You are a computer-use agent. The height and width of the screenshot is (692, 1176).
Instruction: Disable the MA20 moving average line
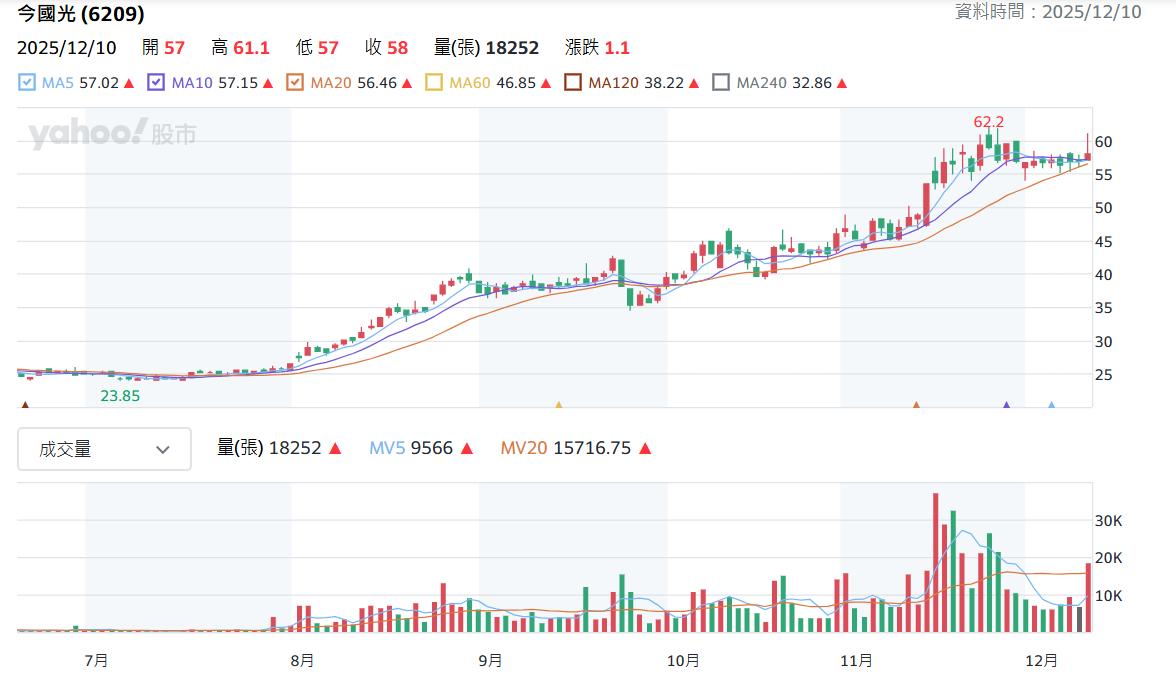point(295,82)
